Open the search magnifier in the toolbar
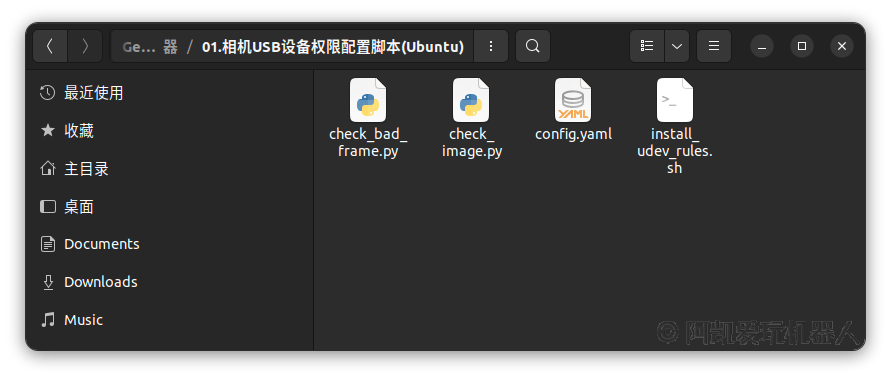This screenshot has width=891, height=379. [x=532, y=46]
